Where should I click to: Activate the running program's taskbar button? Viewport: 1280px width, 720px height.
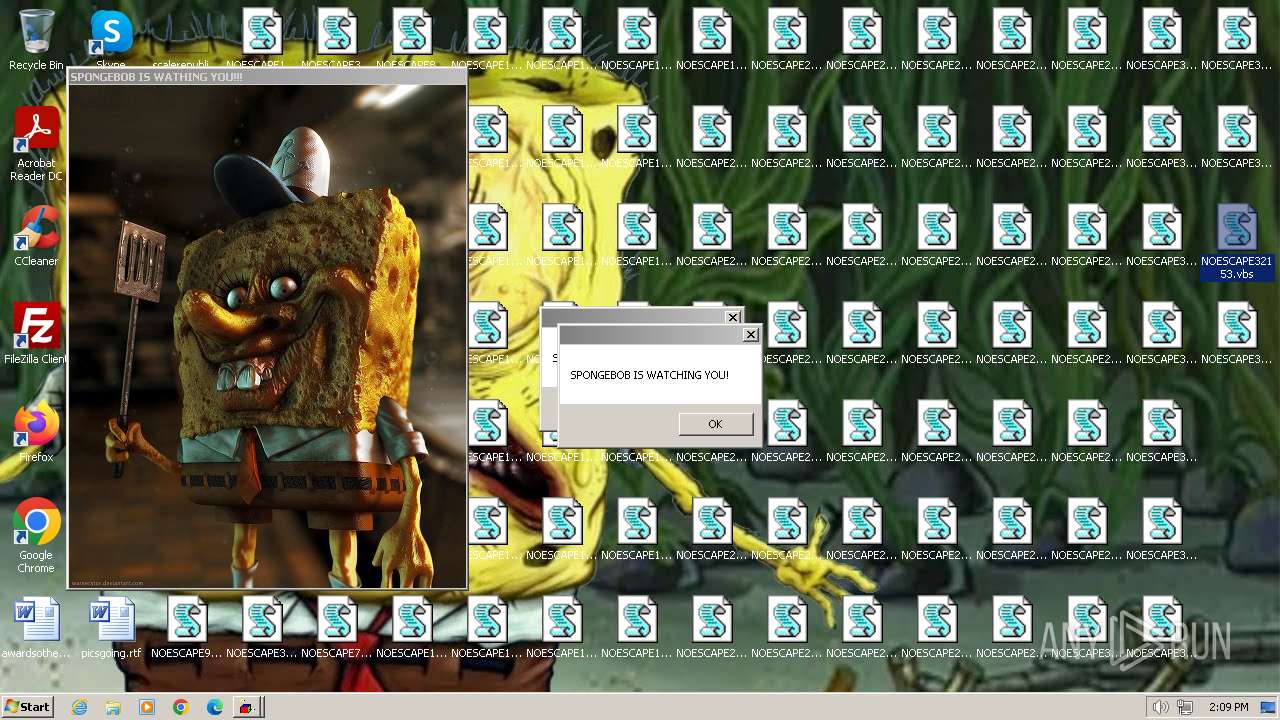(248, 707)
